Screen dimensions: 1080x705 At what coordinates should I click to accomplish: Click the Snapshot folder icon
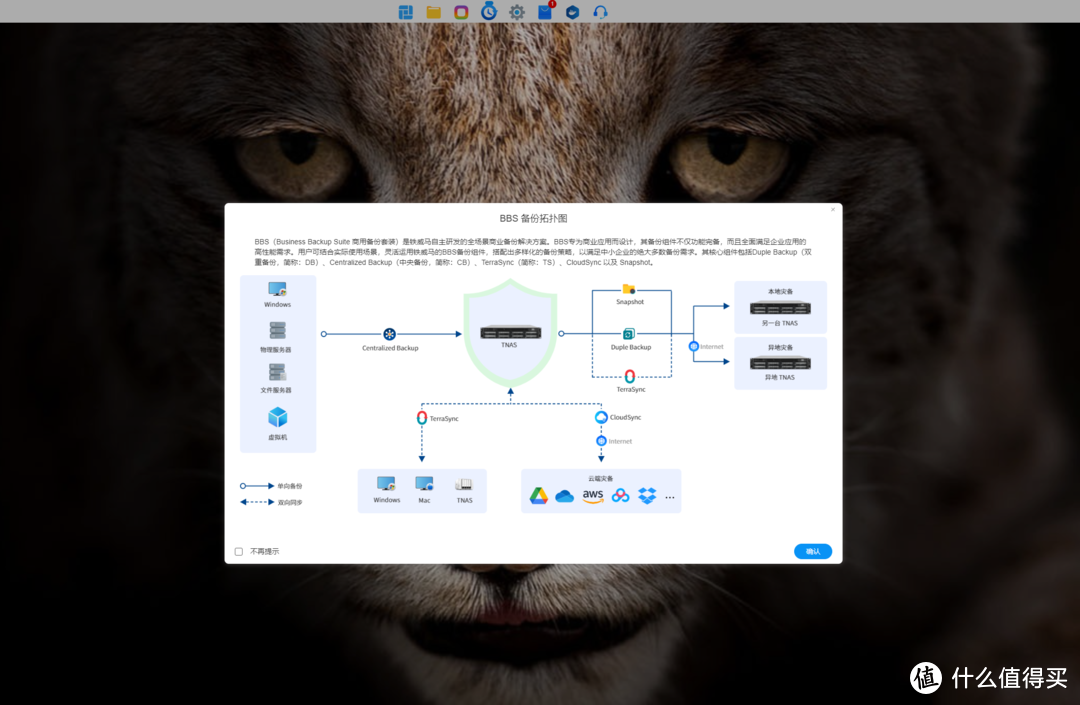click(x=629, y=289)
